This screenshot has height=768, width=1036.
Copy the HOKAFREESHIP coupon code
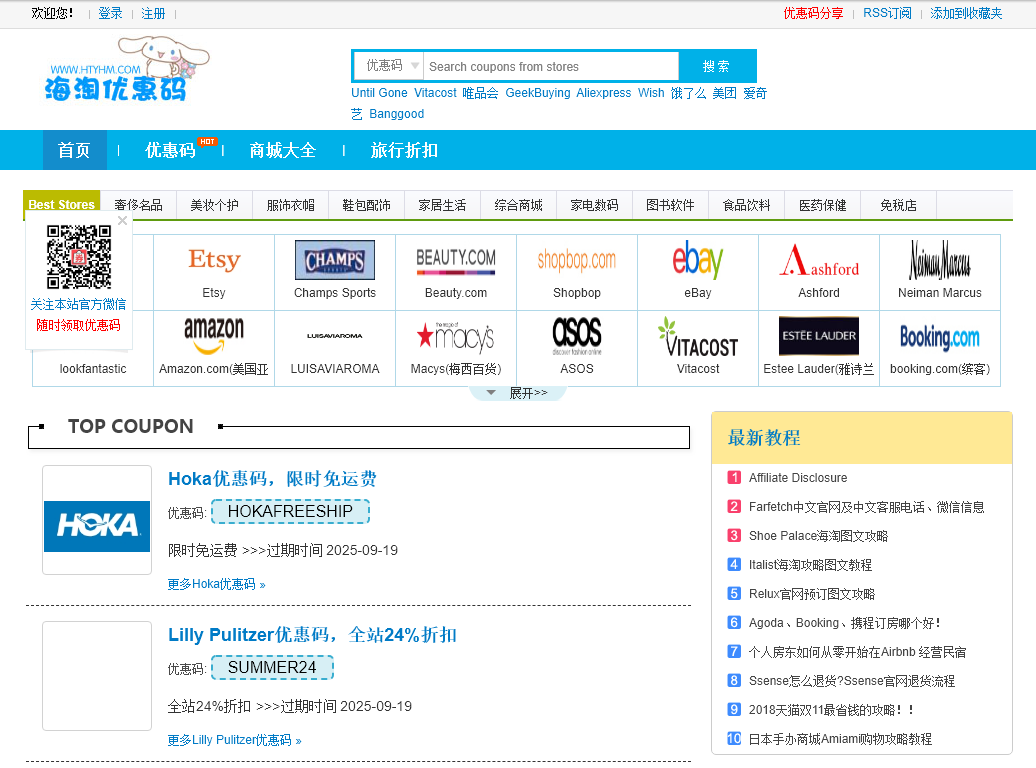click(290, 512)
